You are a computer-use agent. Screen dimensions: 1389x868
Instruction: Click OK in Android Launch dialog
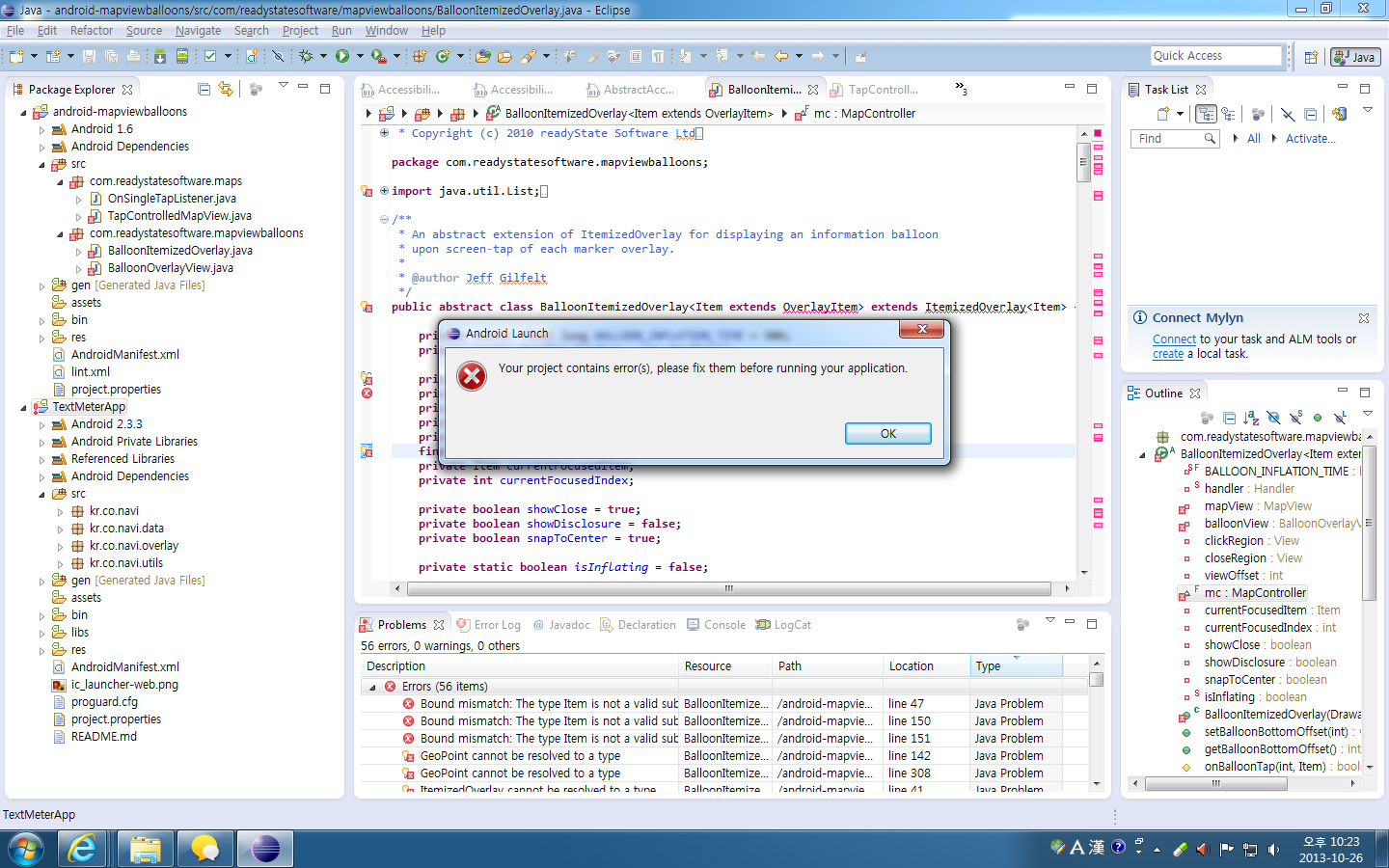point(888,434)
